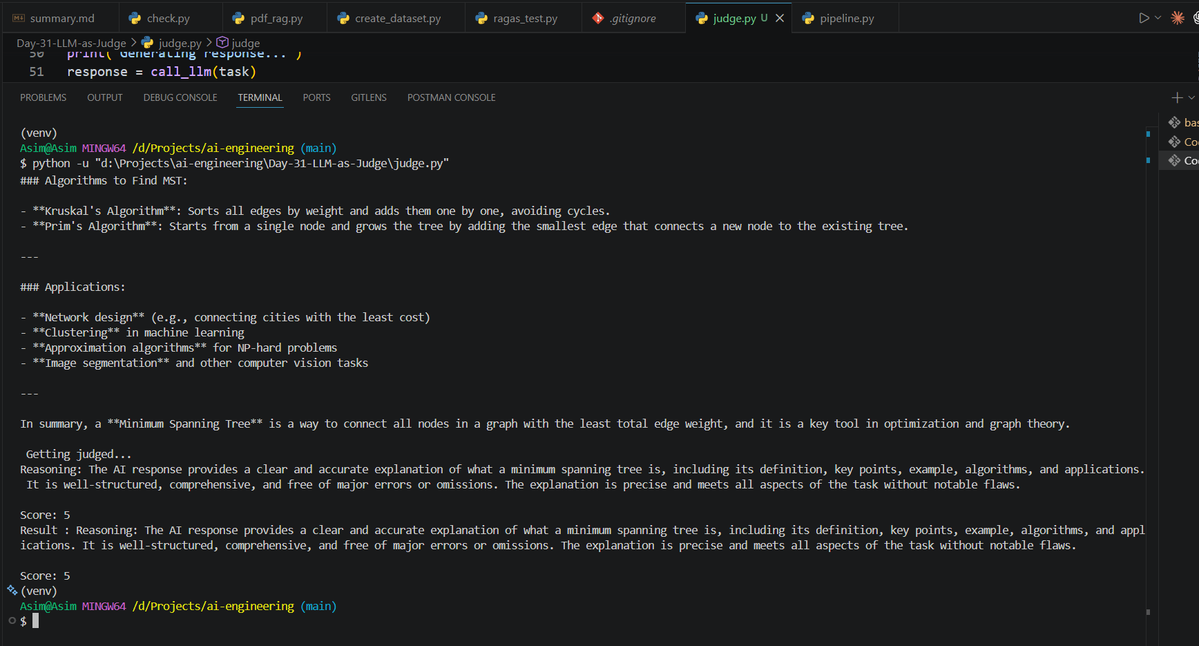
Task: Click the command decoration circle at prompt
Action: coord(11,621)
